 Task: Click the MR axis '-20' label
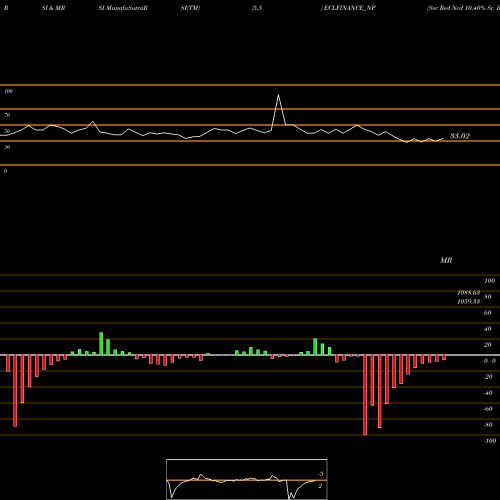click(488, 377)
